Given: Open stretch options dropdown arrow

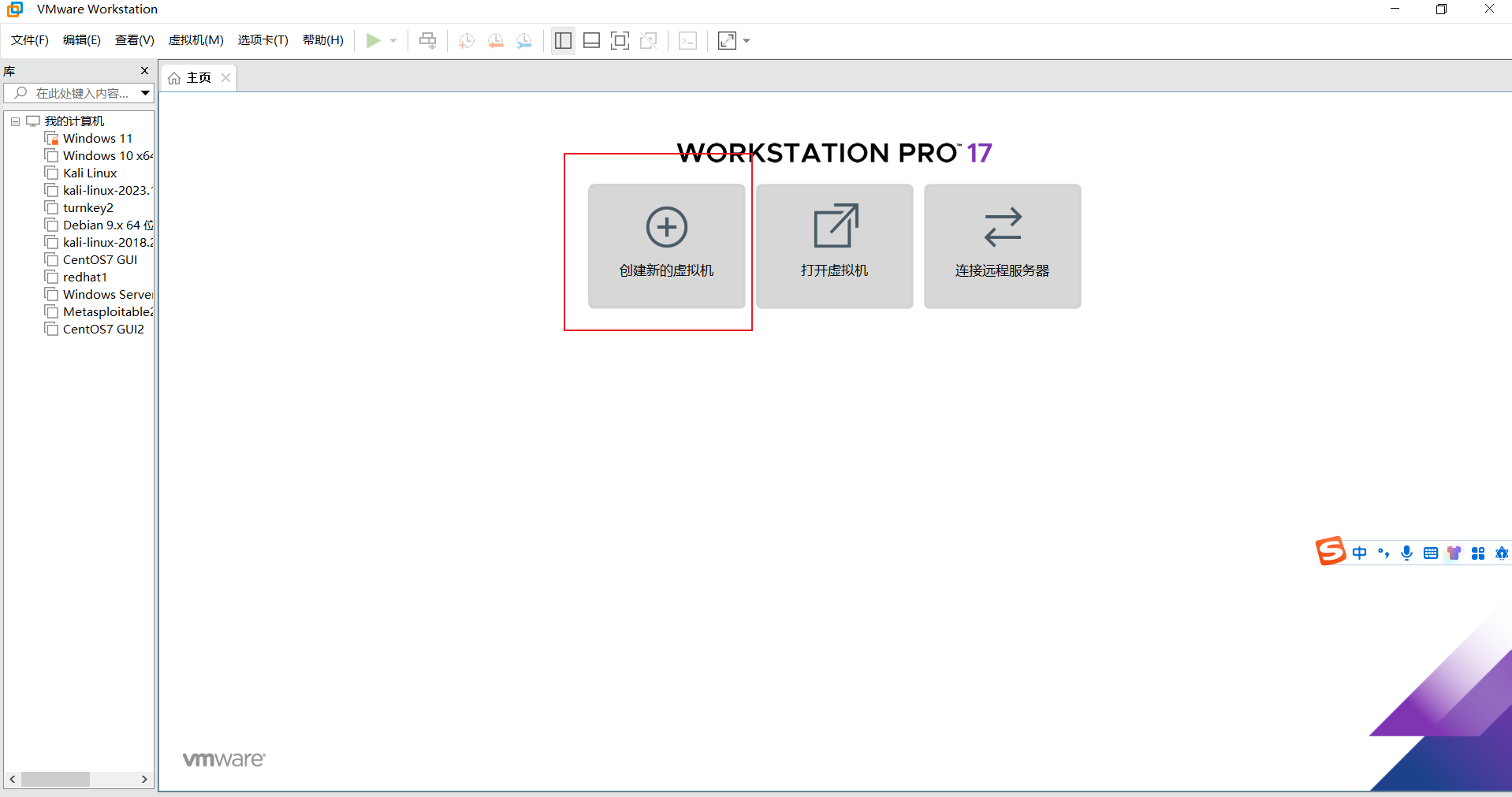Looking at the screenshot, I should (747, 41).
